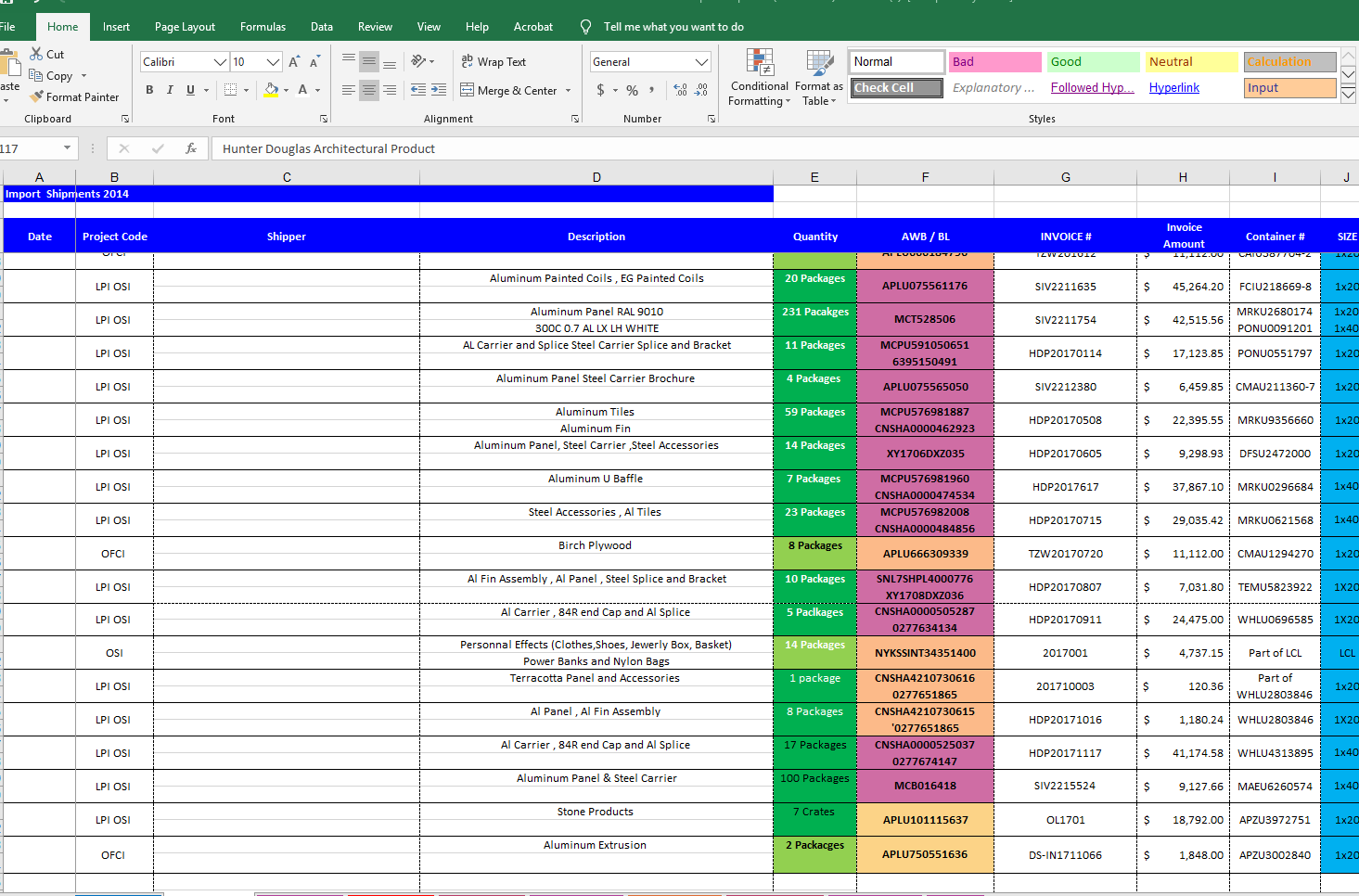Click the Increase Font Size icon

[x=294, y=62]
